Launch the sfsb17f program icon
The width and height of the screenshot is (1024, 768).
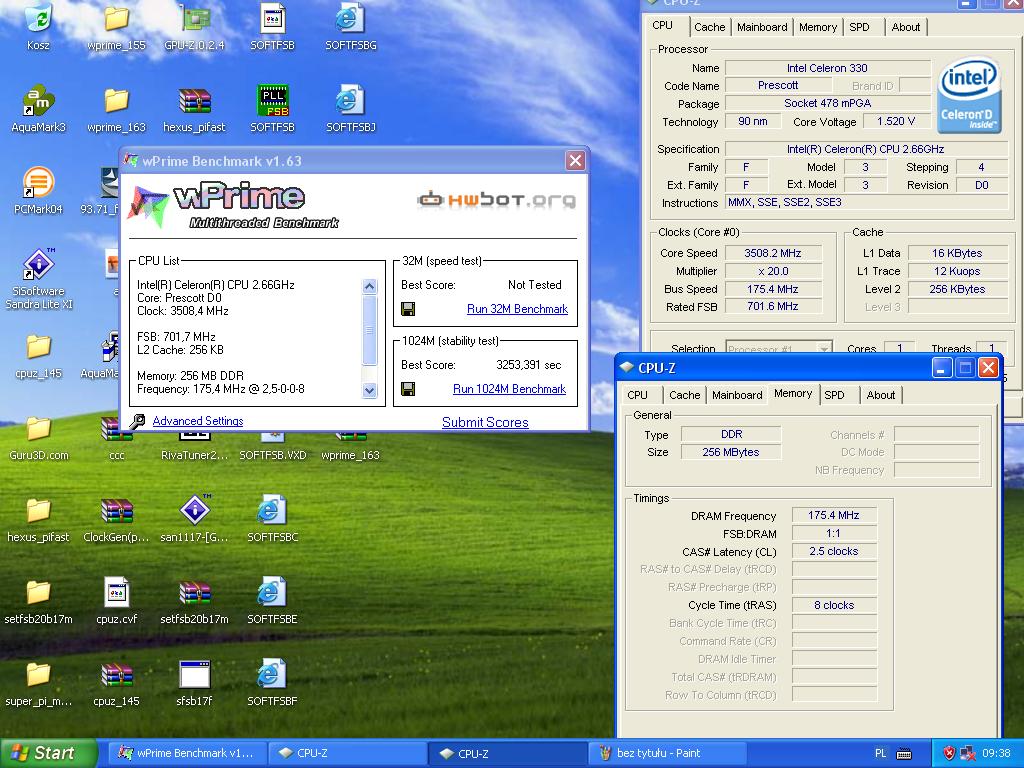(x=195, y=675)
